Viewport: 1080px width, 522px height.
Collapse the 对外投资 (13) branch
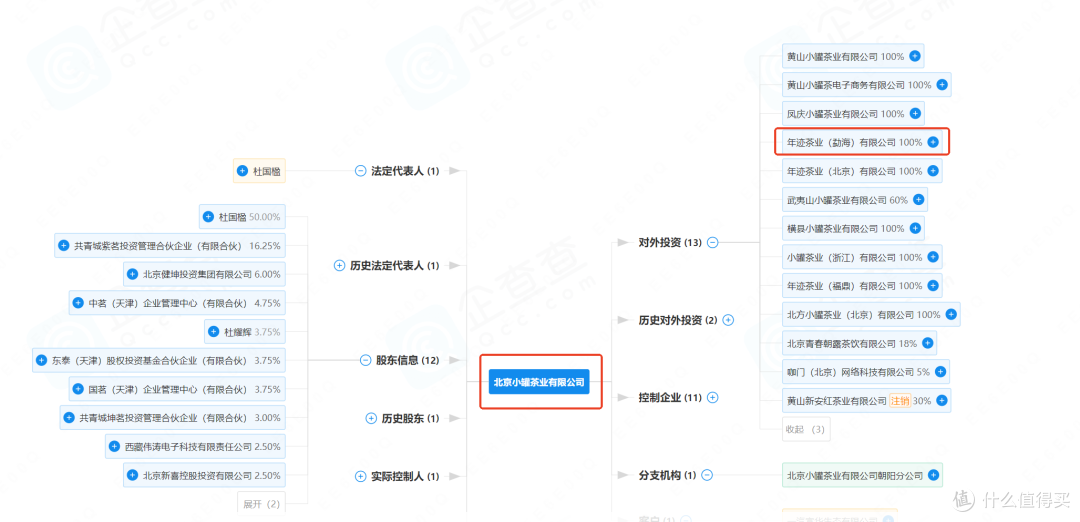pos(713,242)
